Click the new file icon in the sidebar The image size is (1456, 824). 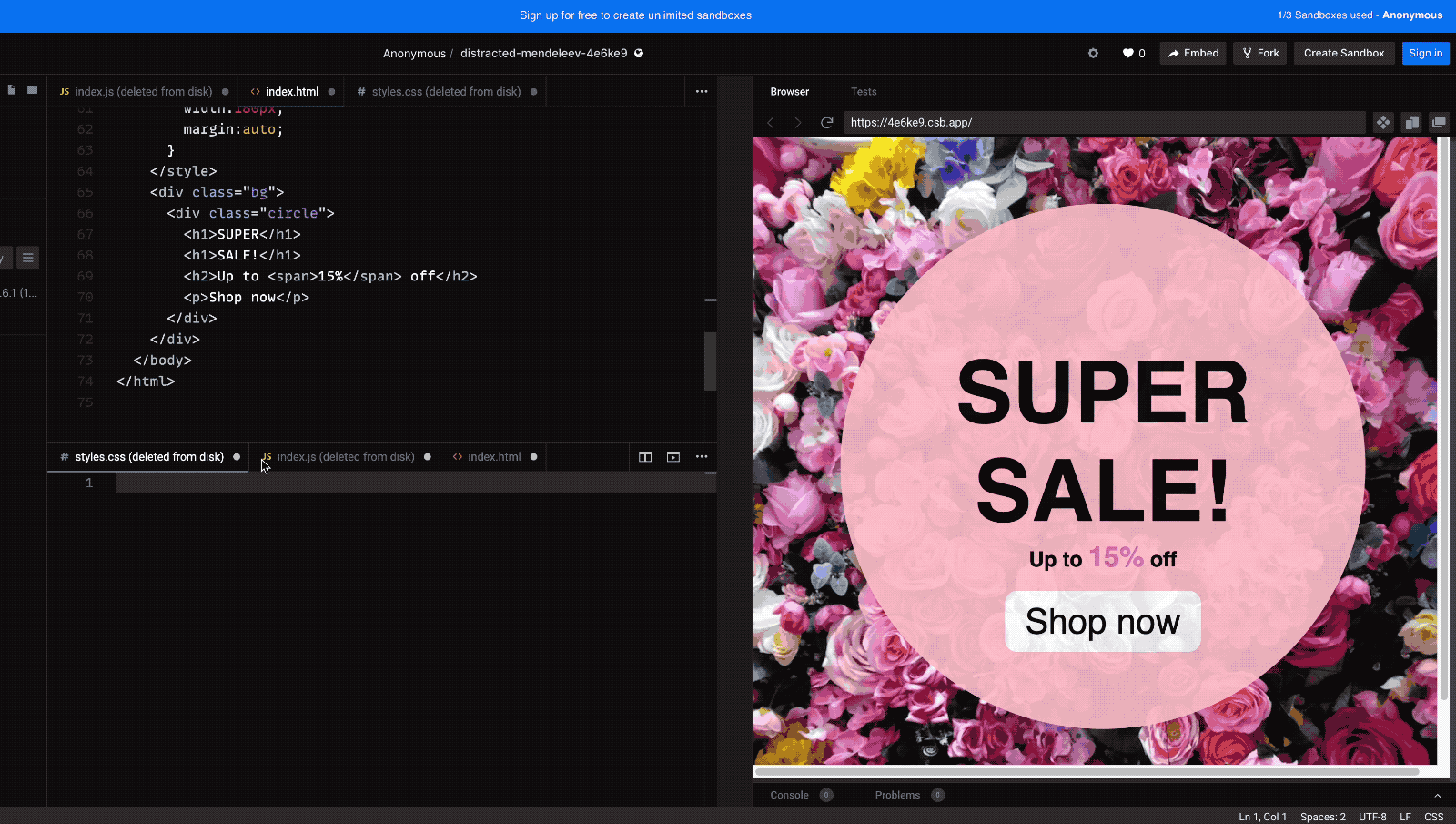(x=12, y=90)
